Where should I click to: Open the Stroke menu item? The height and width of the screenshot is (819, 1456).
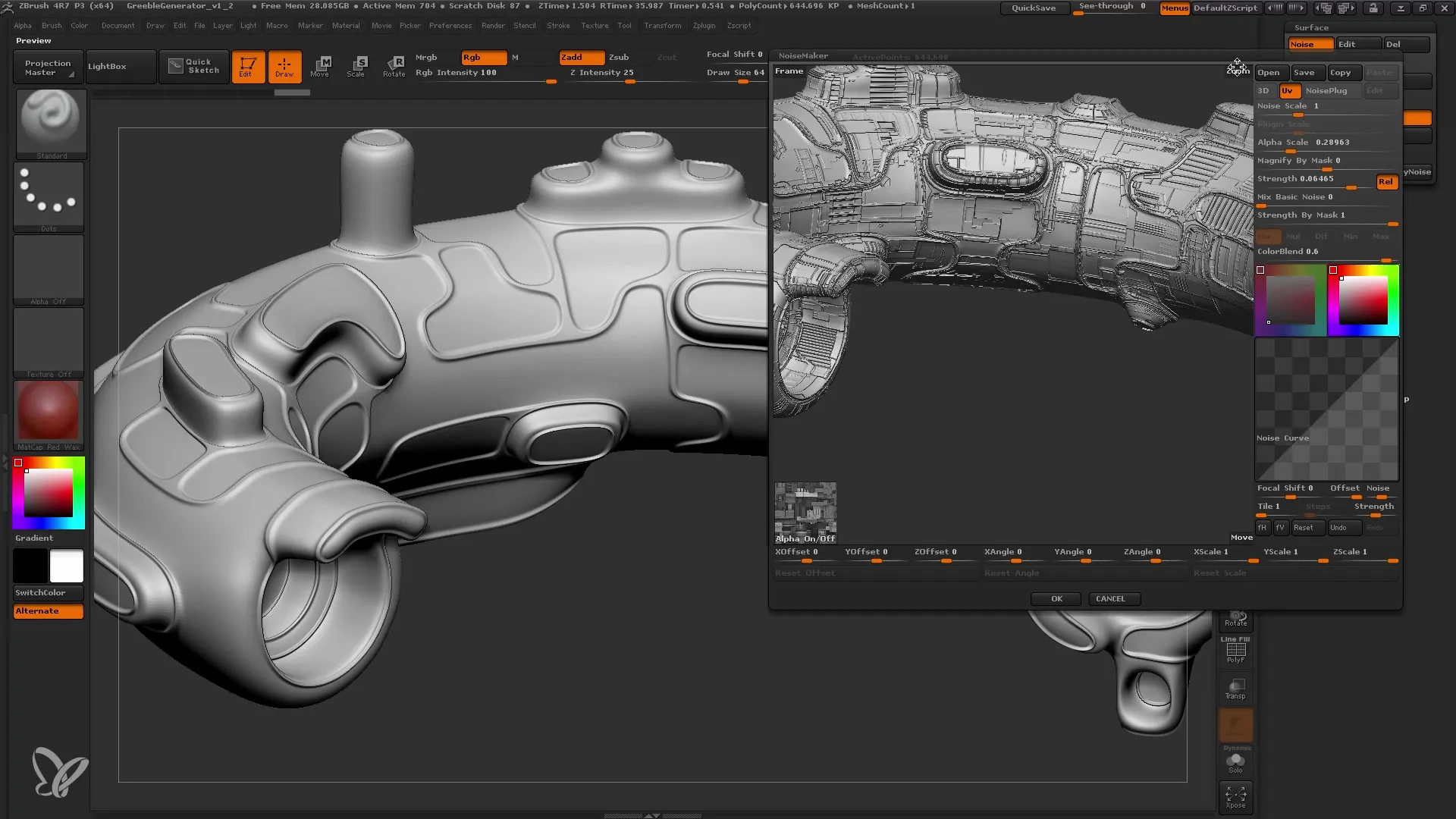tap(557, 25)
